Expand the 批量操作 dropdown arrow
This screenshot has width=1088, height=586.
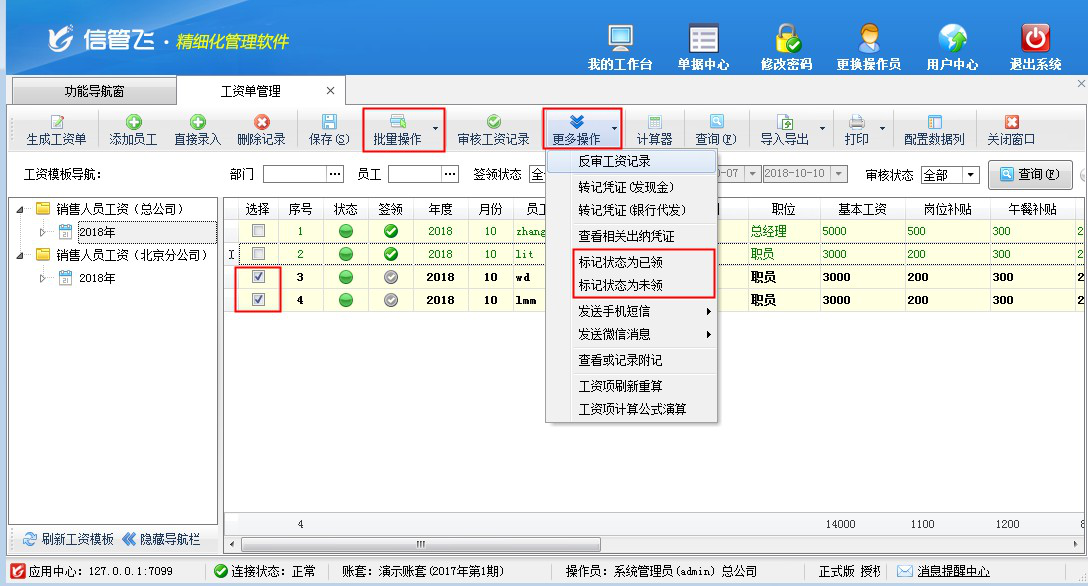(x=435, y=130)
